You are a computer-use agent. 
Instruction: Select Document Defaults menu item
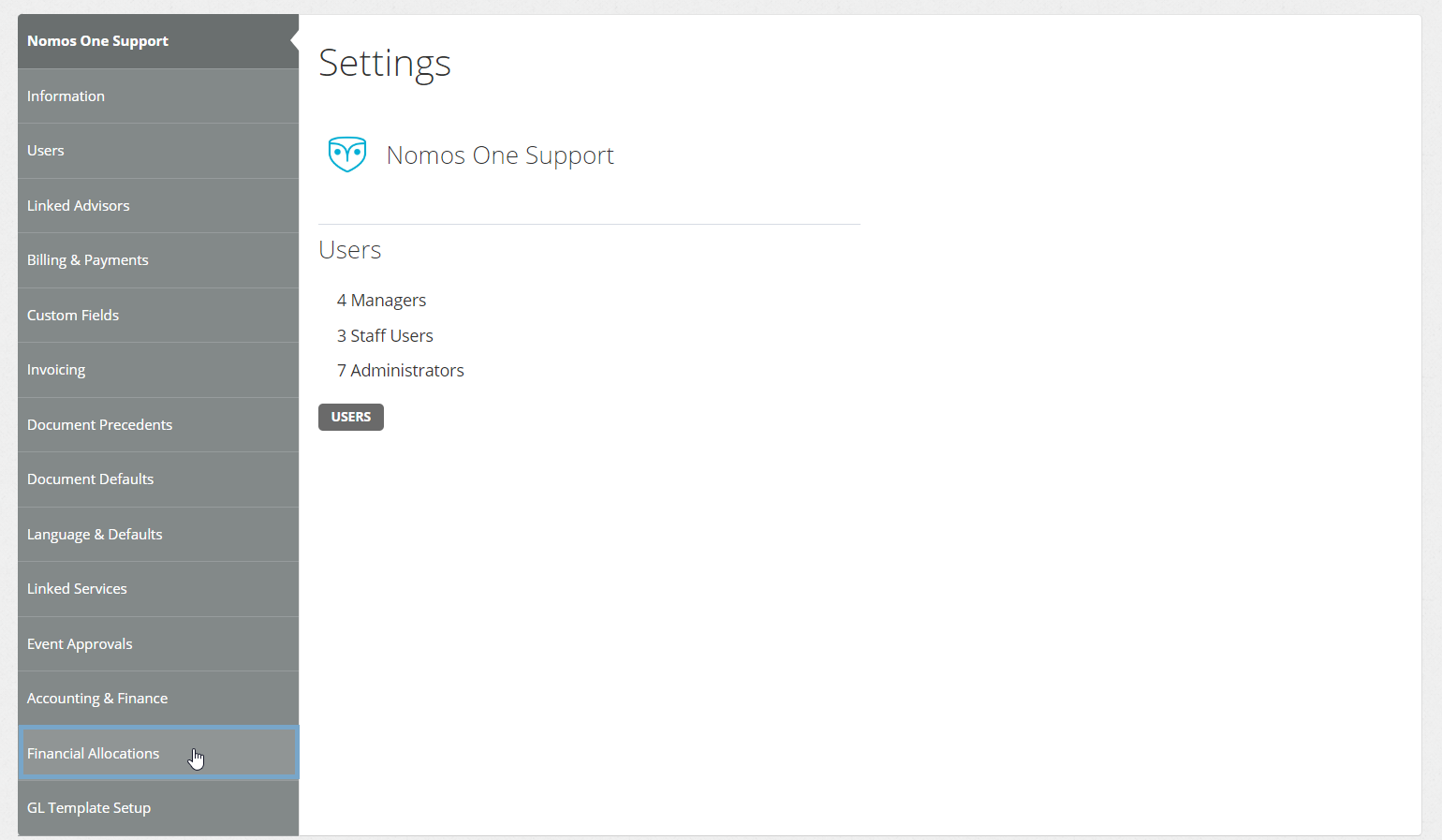[158, 479]
